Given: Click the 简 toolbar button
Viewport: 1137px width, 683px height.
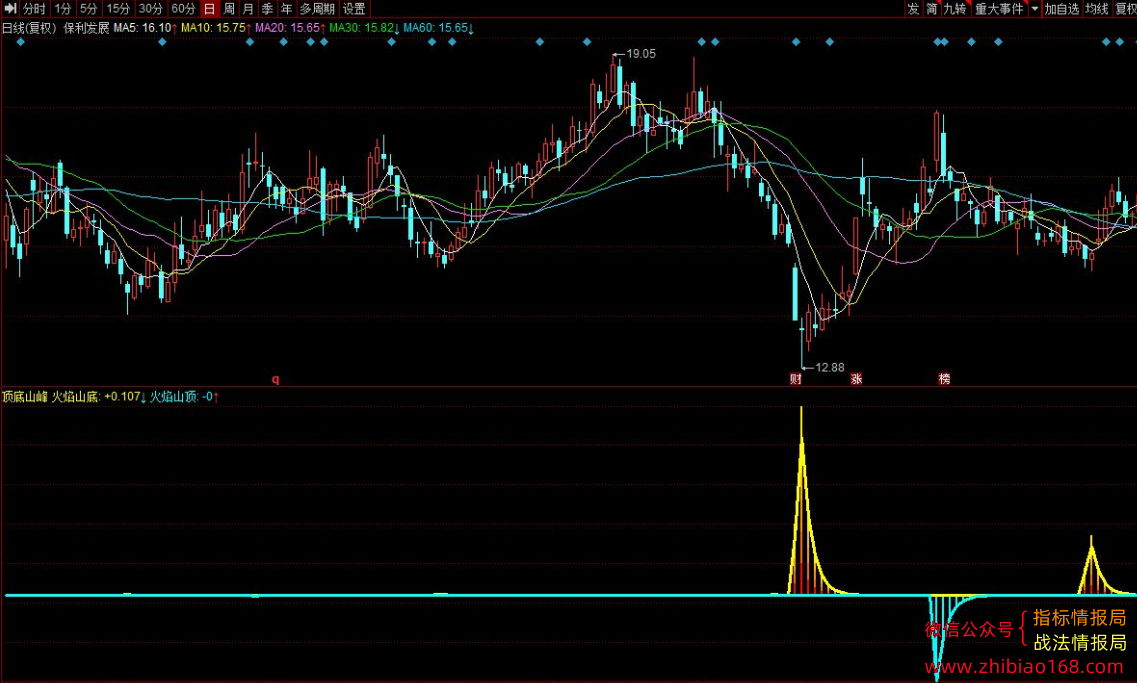Looking at the screenshot, I should click(932, 9).
